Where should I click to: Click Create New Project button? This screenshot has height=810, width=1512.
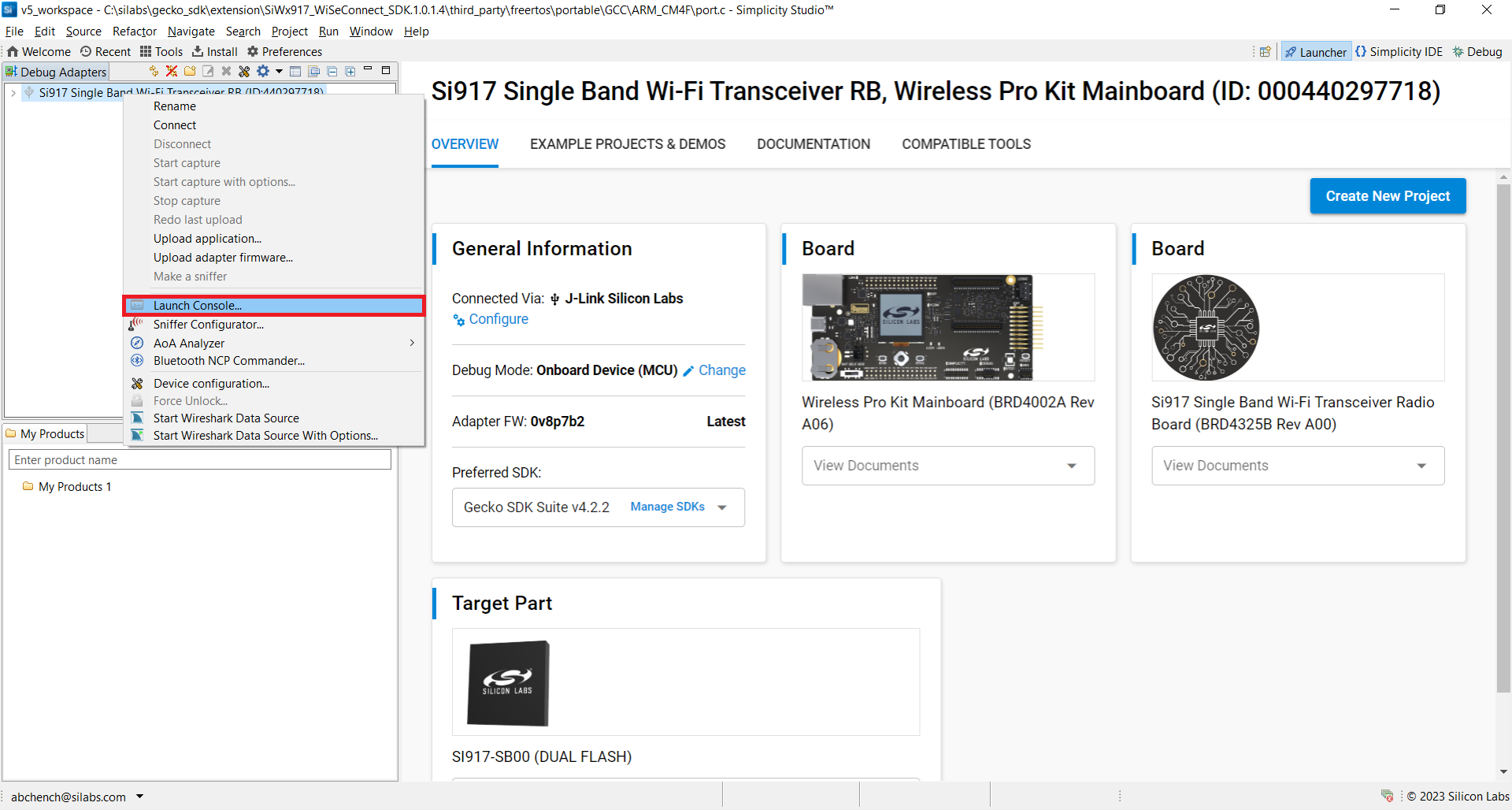click(1388, 196)
